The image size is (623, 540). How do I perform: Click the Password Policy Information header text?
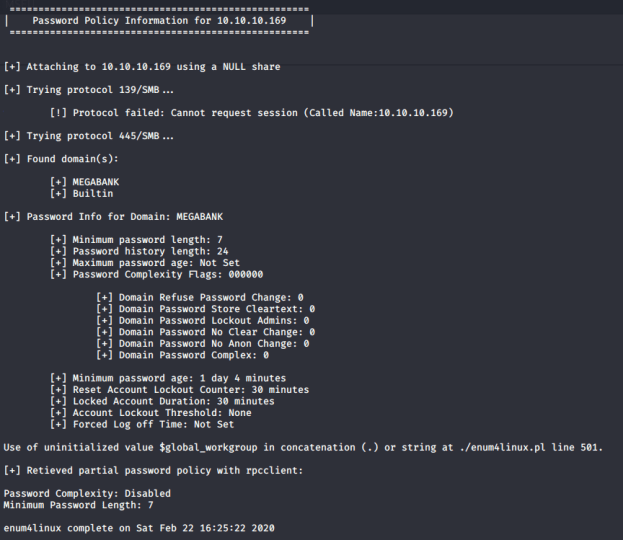coord(161,20)
